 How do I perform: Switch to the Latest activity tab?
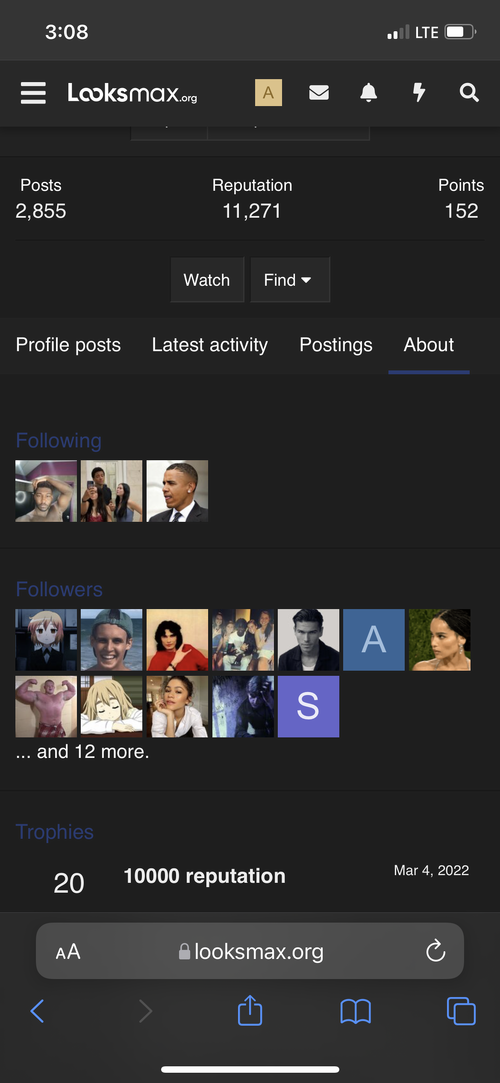coord(210,345)
